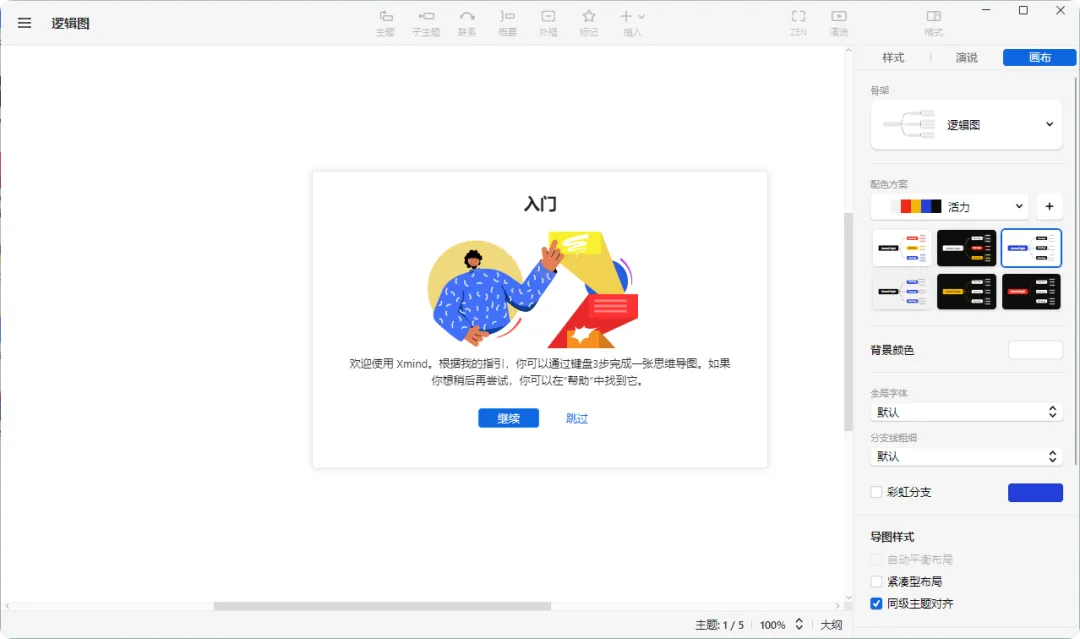Click the horizontal canvas scrollbar
The width and height of the screenshot is (1080, 639).
[382, 606]
